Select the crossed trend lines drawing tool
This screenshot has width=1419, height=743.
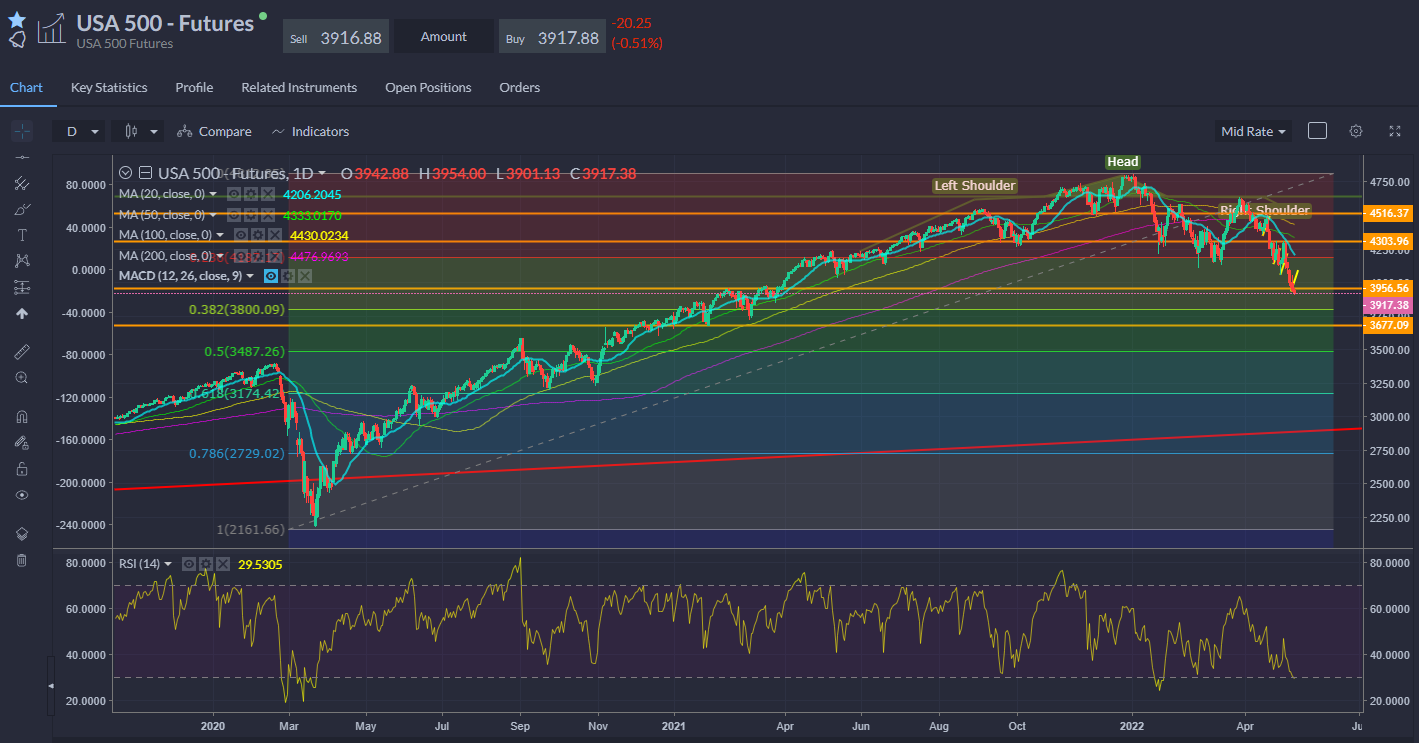(22, 183)
